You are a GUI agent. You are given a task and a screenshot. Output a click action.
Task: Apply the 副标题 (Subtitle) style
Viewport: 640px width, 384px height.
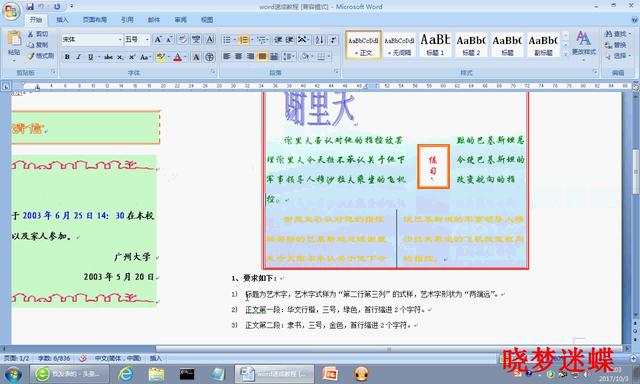[x=543, y=45]
